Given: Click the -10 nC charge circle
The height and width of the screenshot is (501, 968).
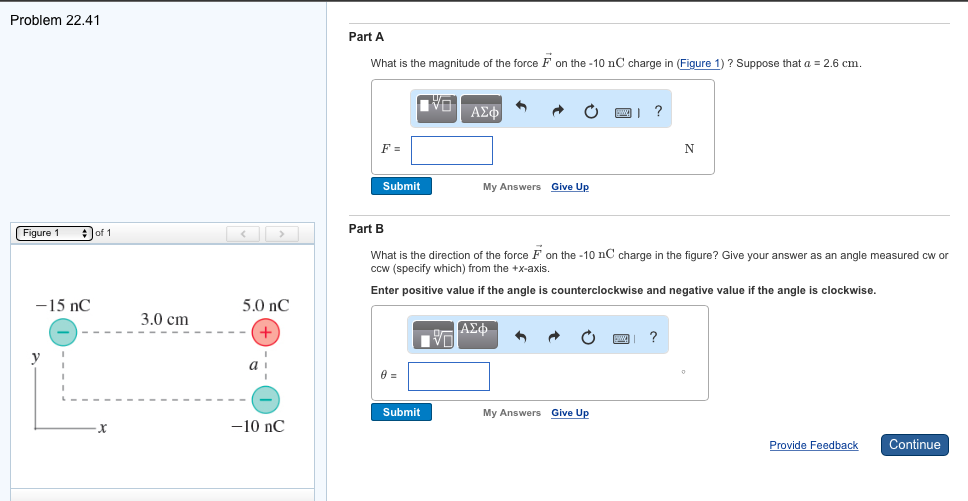Looking at the screenshot, I should point(265,399).
